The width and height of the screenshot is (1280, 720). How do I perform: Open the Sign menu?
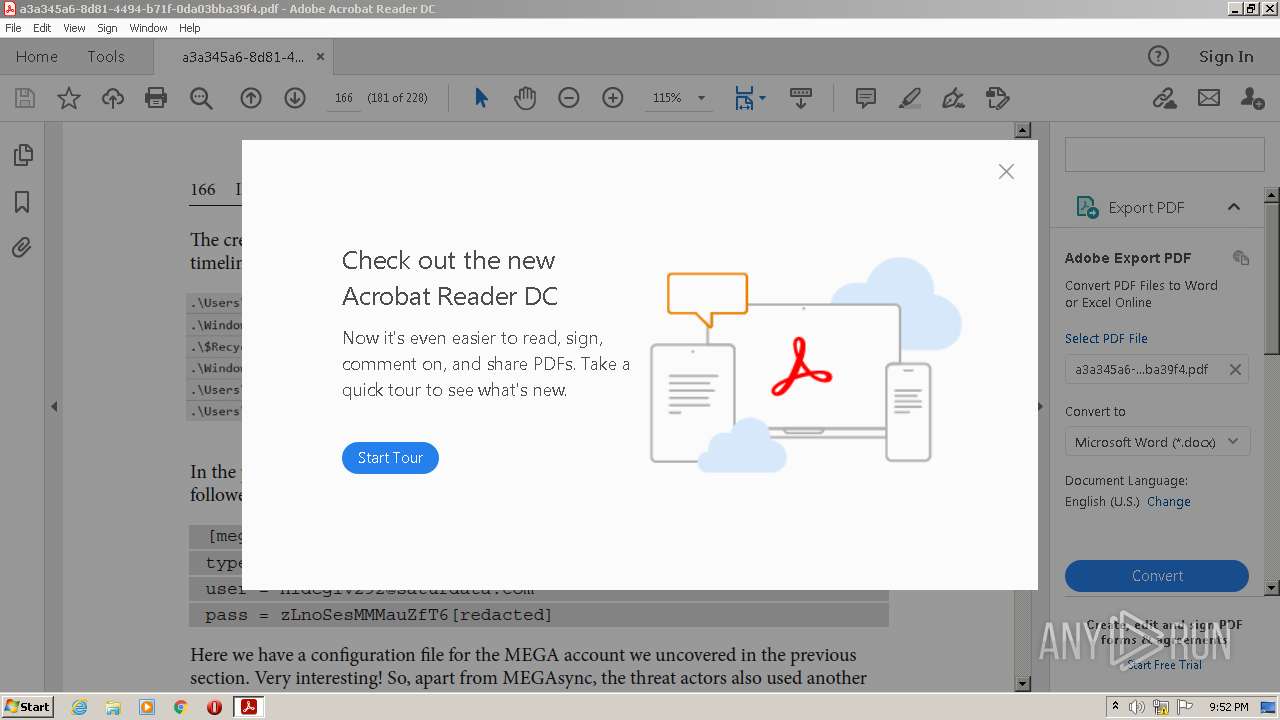pos(107,28)
